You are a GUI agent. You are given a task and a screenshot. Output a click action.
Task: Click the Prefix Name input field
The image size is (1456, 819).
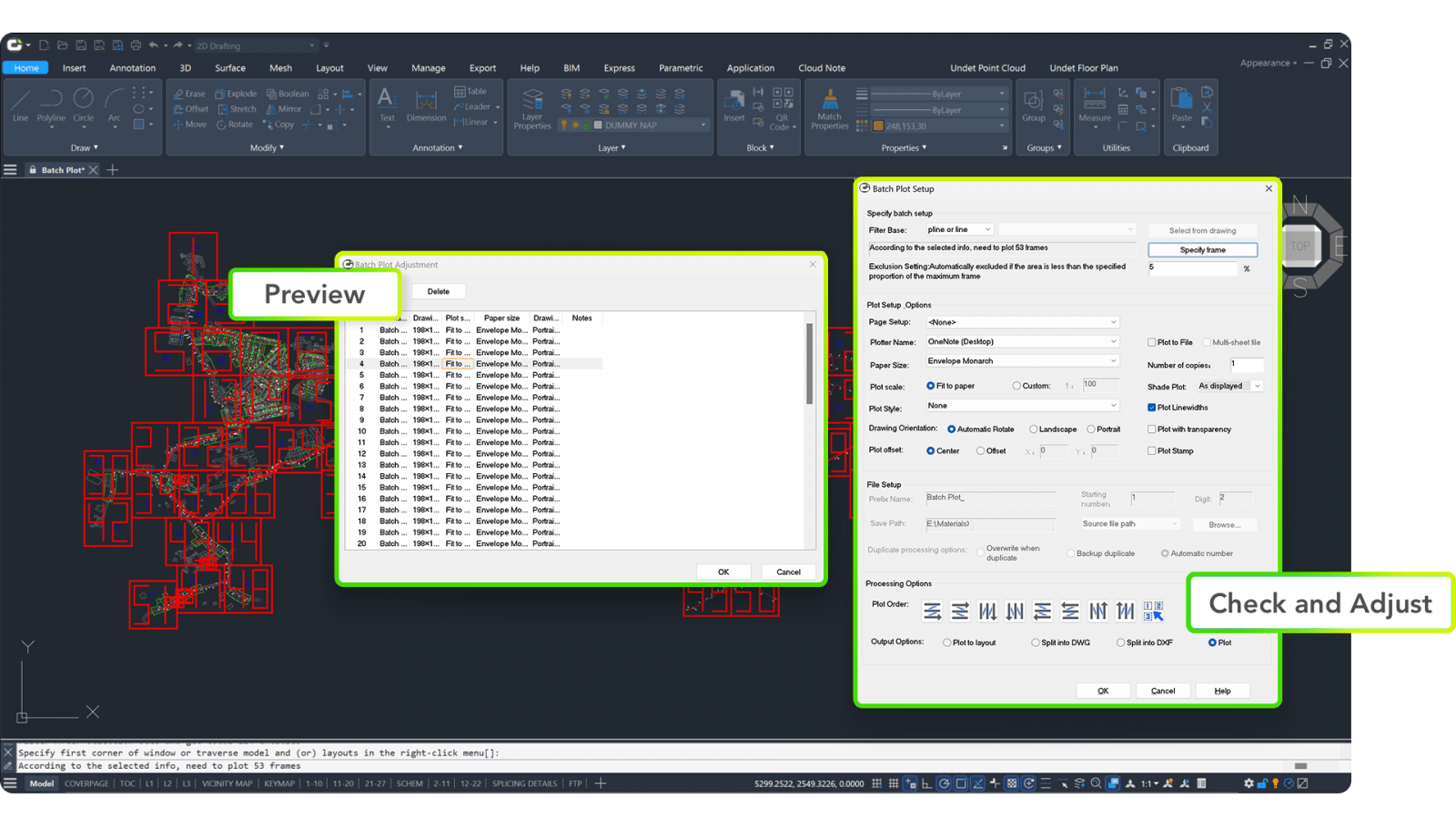point(990,499)
